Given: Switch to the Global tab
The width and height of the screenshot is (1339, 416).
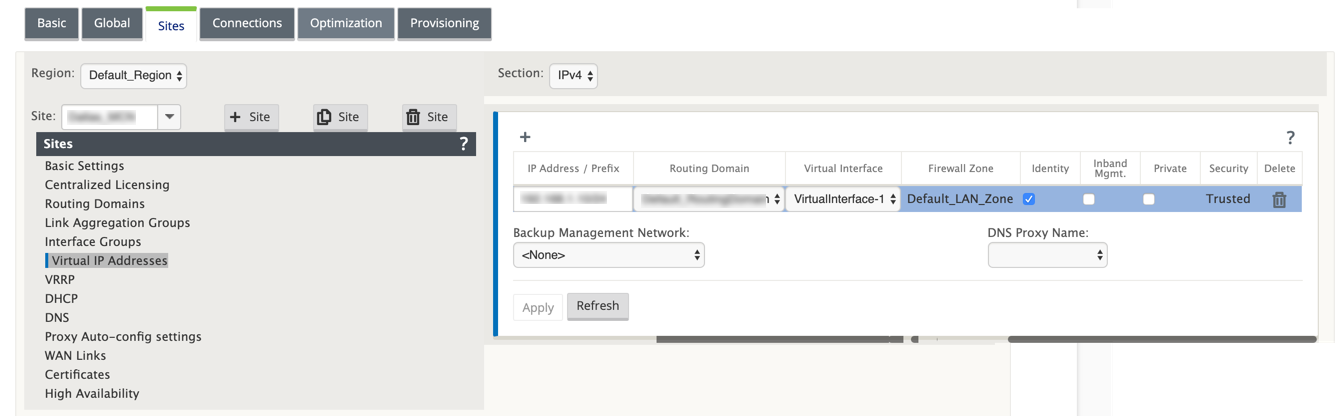Looking at the screenshot, I should coord(112,23).
